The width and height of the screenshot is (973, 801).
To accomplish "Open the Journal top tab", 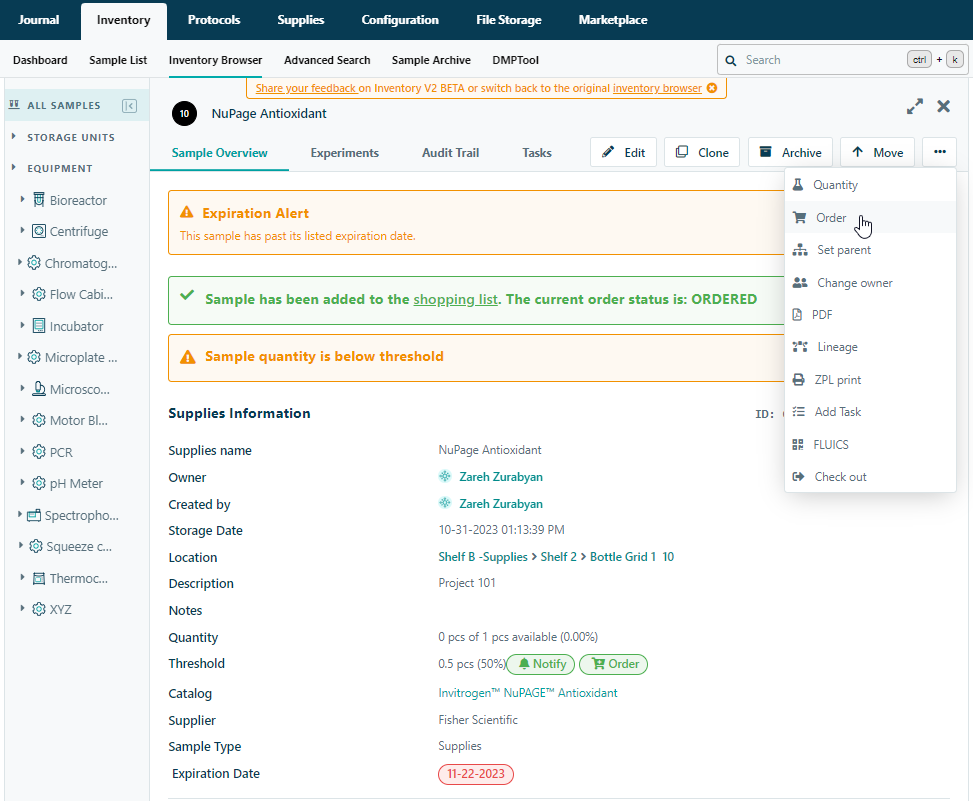I will (x=38, y=20).
